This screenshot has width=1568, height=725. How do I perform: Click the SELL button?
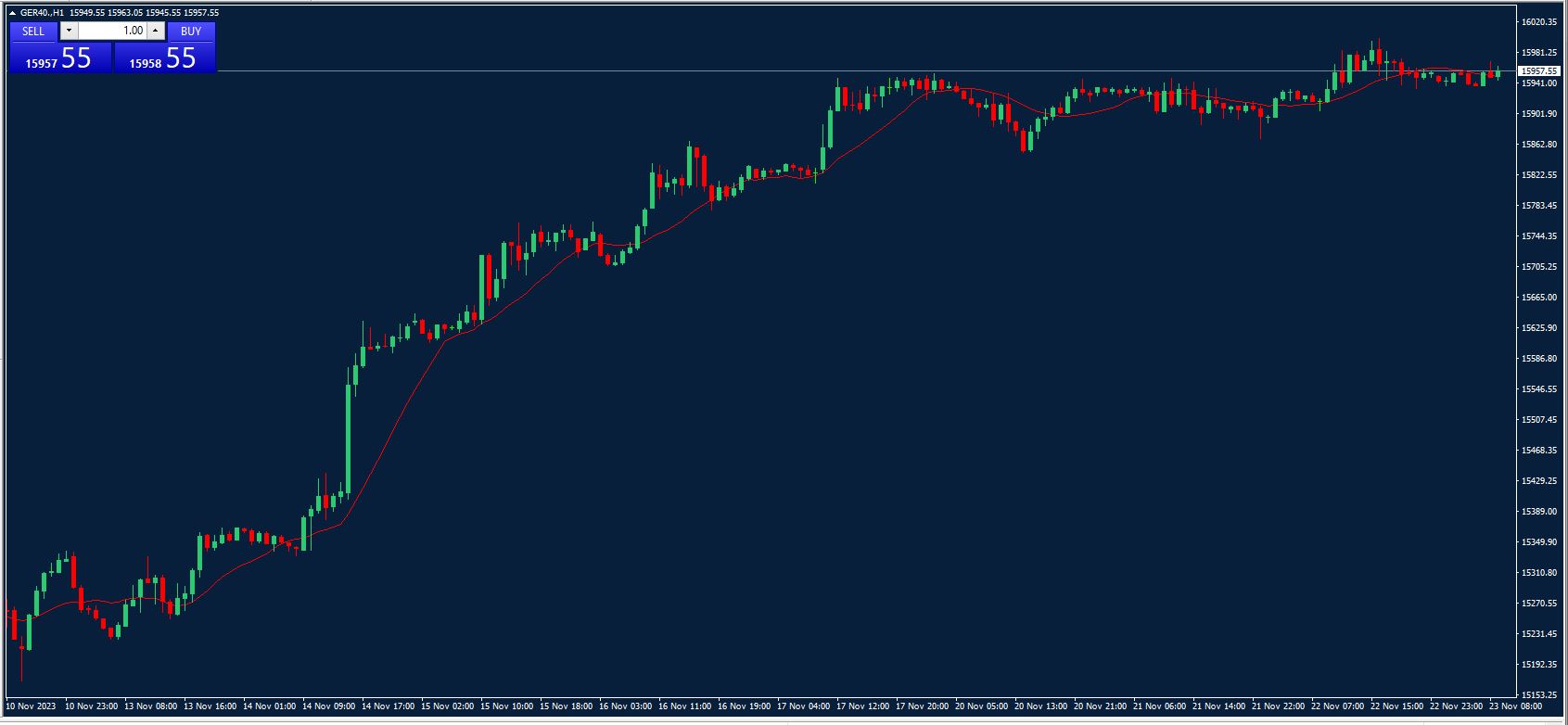33,31
